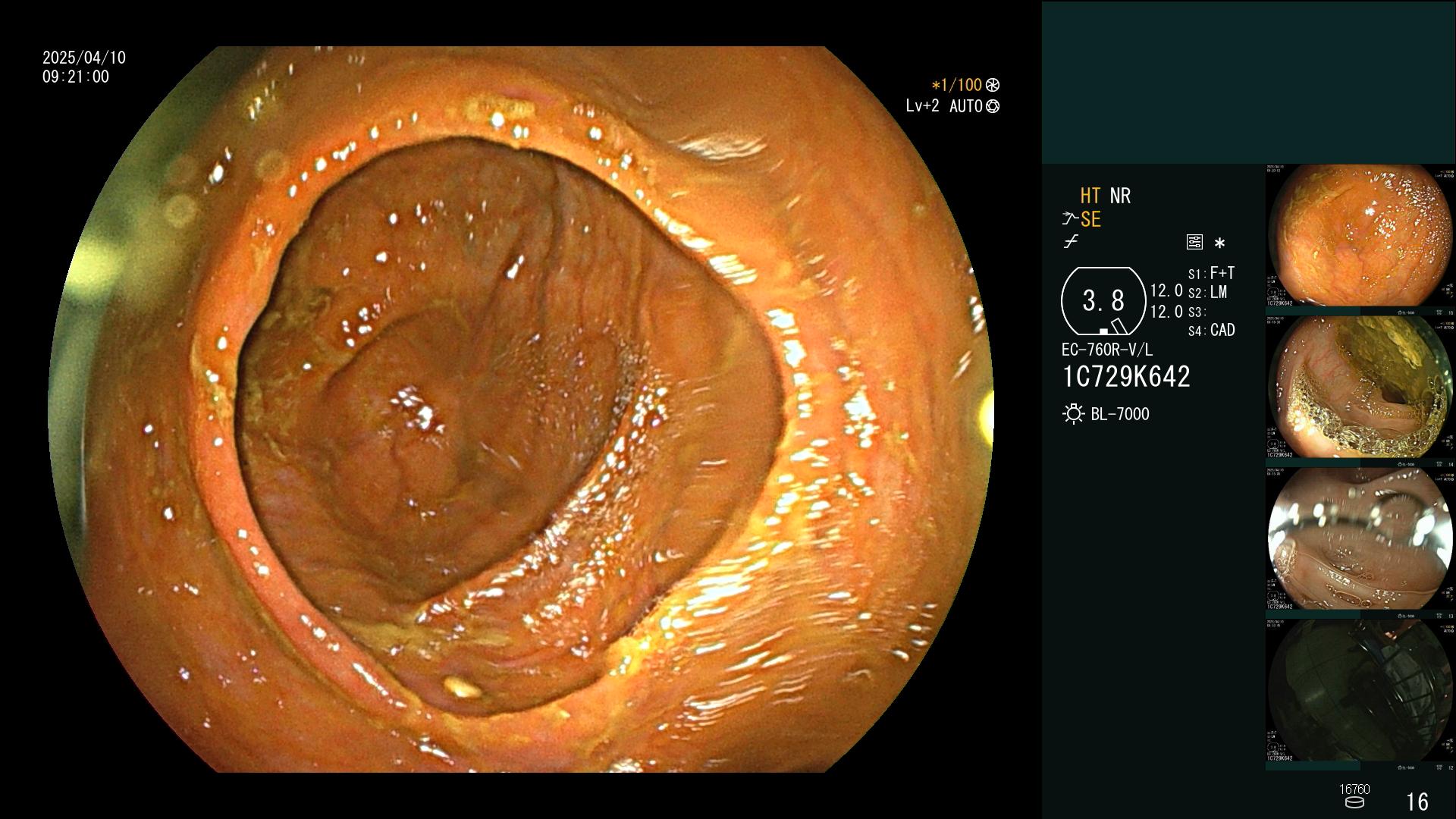
Task: Click the empty S3: switch assignment
Action: pos(1197,312)
